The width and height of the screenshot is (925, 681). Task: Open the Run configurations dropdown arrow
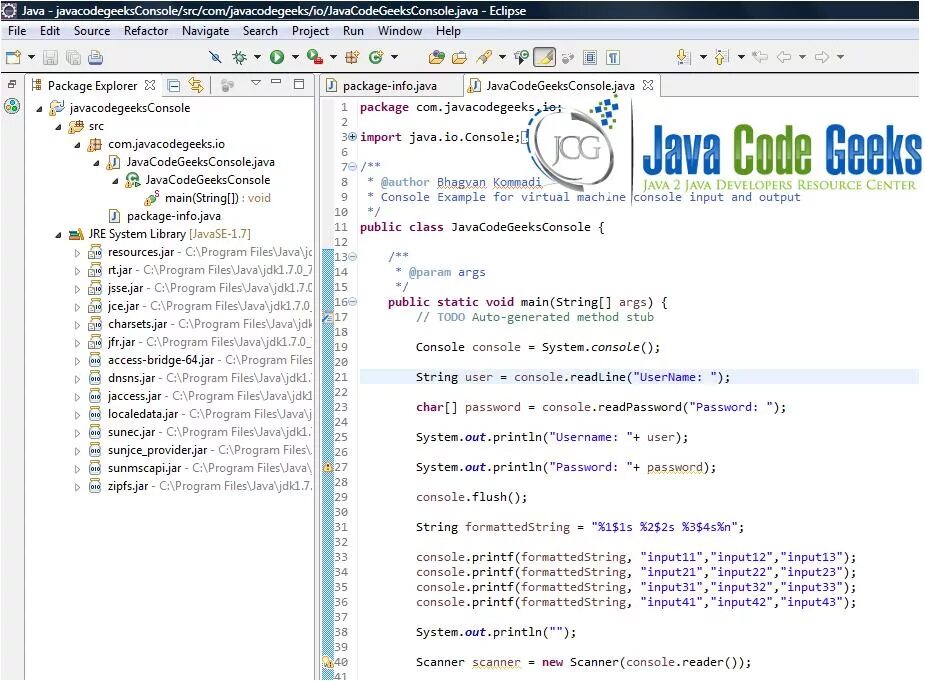click(295, 57)
